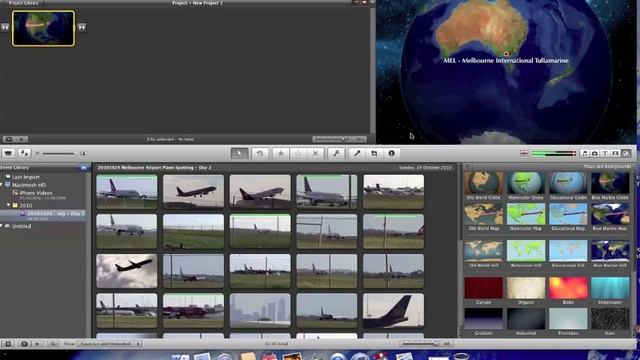Select the globe clip in the project
The width and height of the screenshot is (640, 360).
tap(43, 28)
